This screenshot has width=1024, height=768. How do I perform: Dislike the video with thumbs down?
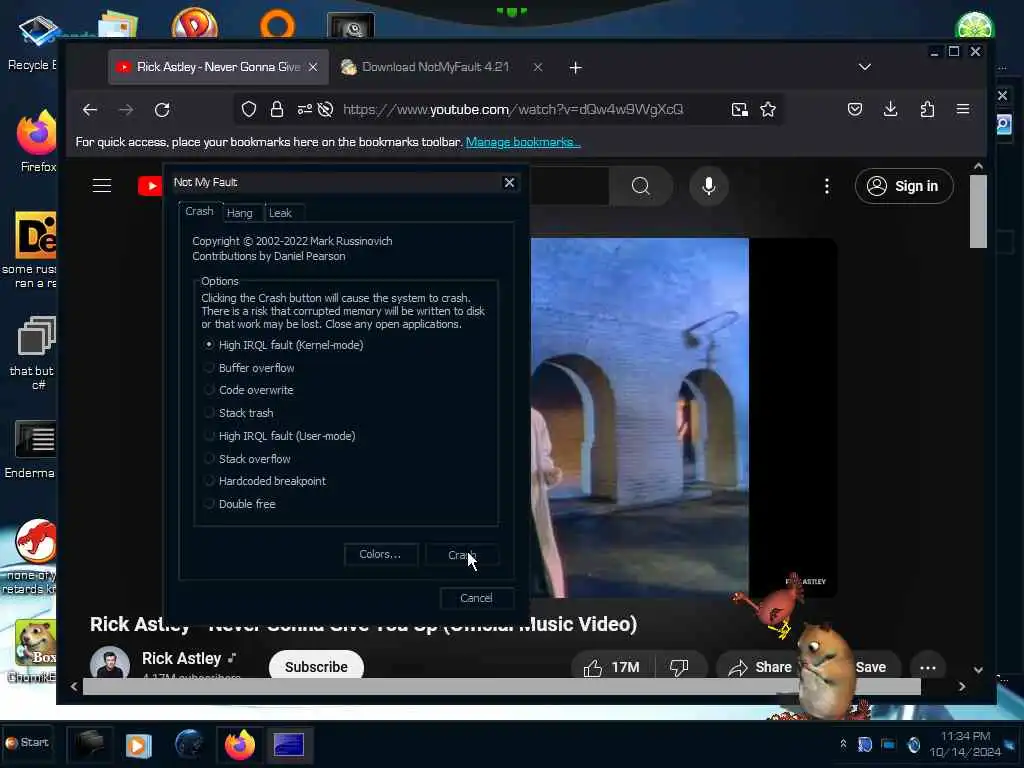point(680,667)
